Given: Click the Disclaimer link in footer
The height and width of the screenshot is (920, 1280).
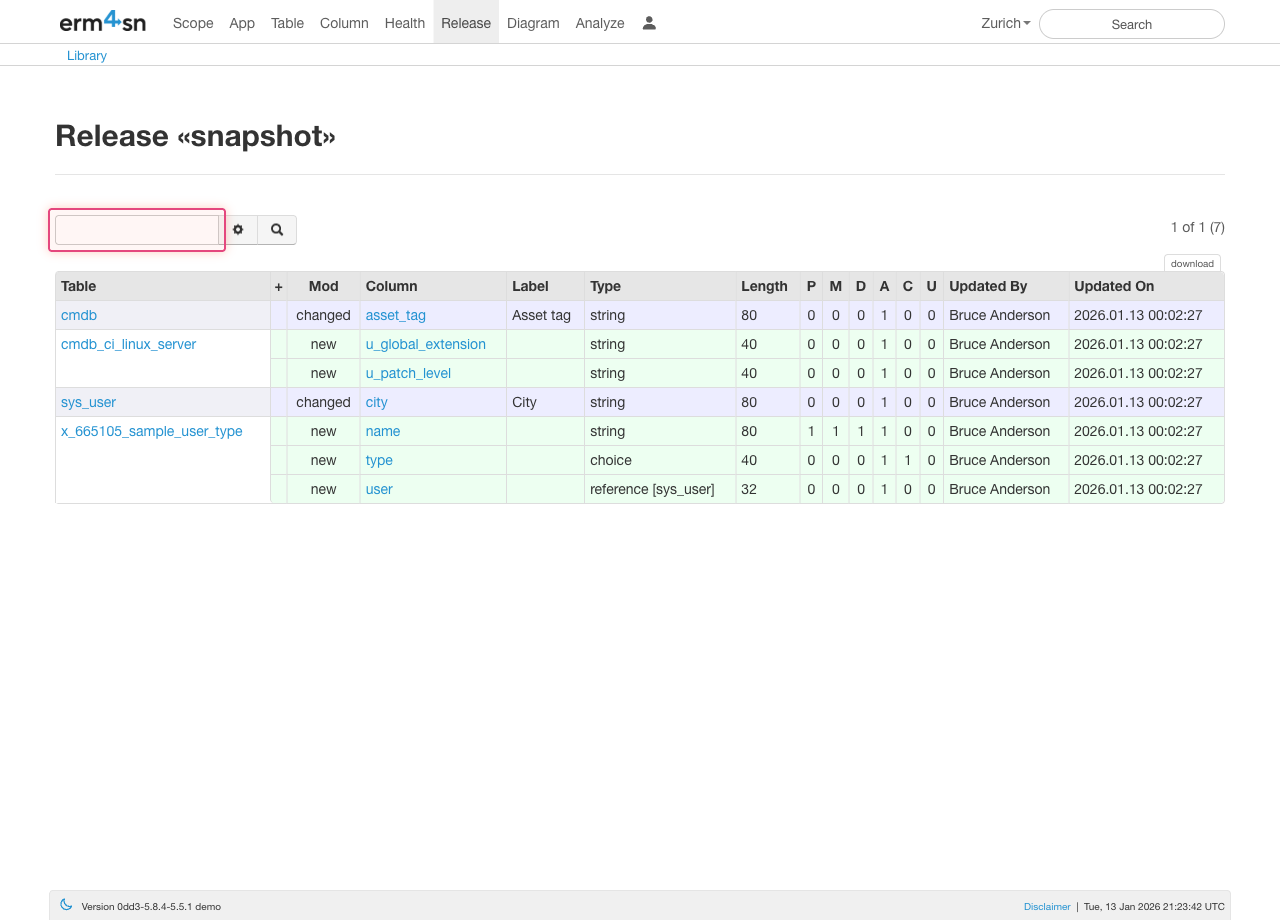Looking at the screenshot, I should tap(1046, 907).
